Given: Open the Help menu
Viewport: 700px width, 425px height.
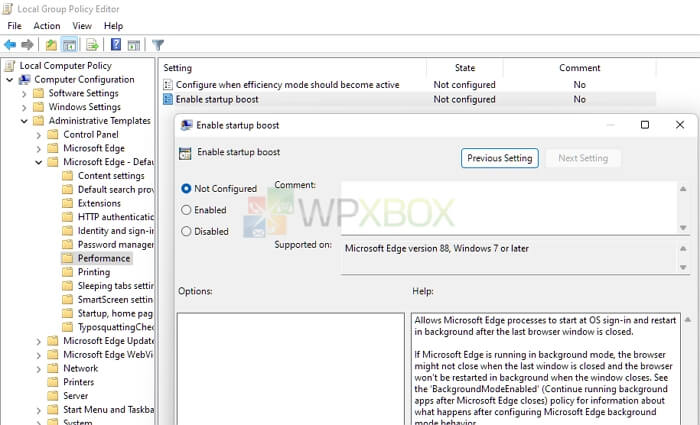Looking at the screenshot, I should coord(113,26).
